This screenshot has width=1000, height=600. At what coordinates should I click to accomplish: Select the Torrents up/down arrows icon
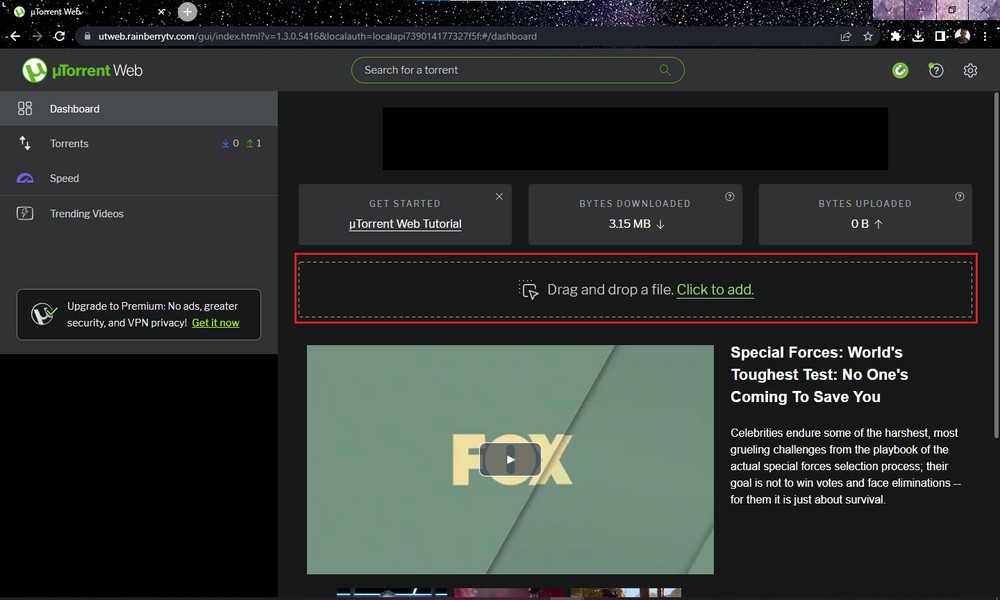pos(24,143)
